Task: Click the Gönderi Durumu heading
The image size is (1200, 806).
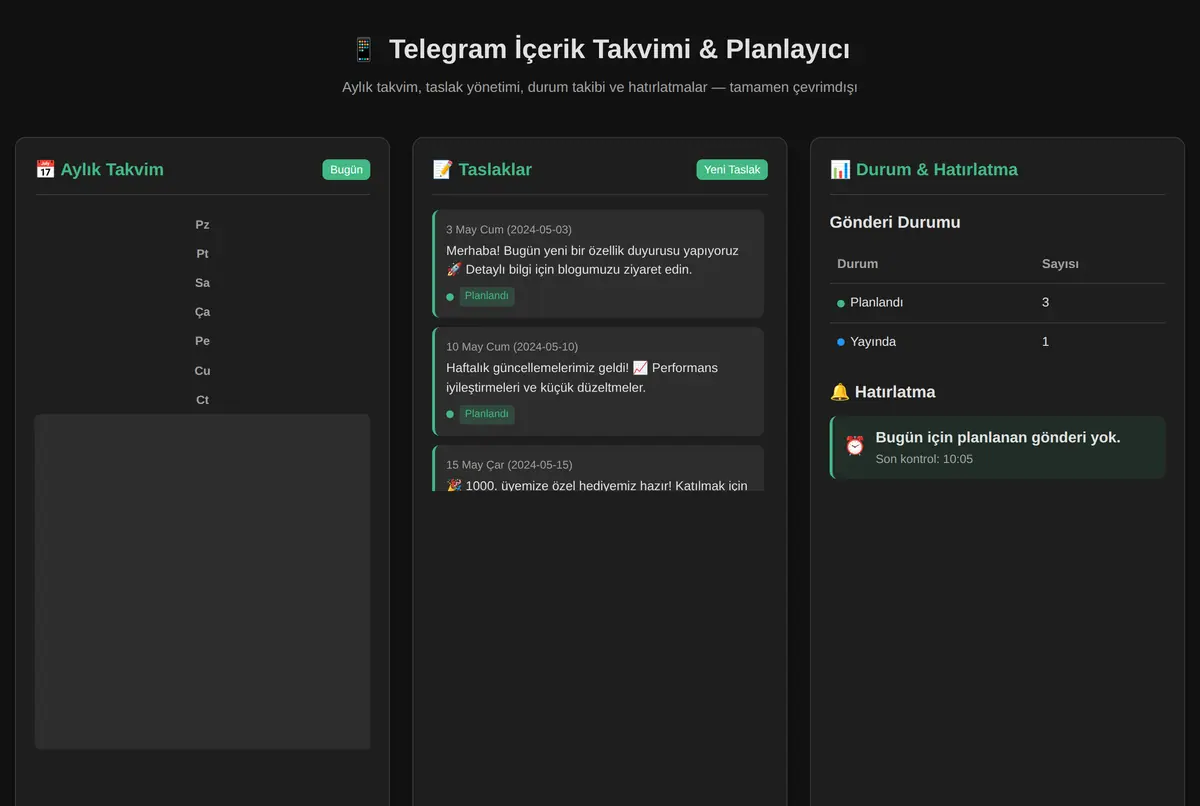Action: 895,222
